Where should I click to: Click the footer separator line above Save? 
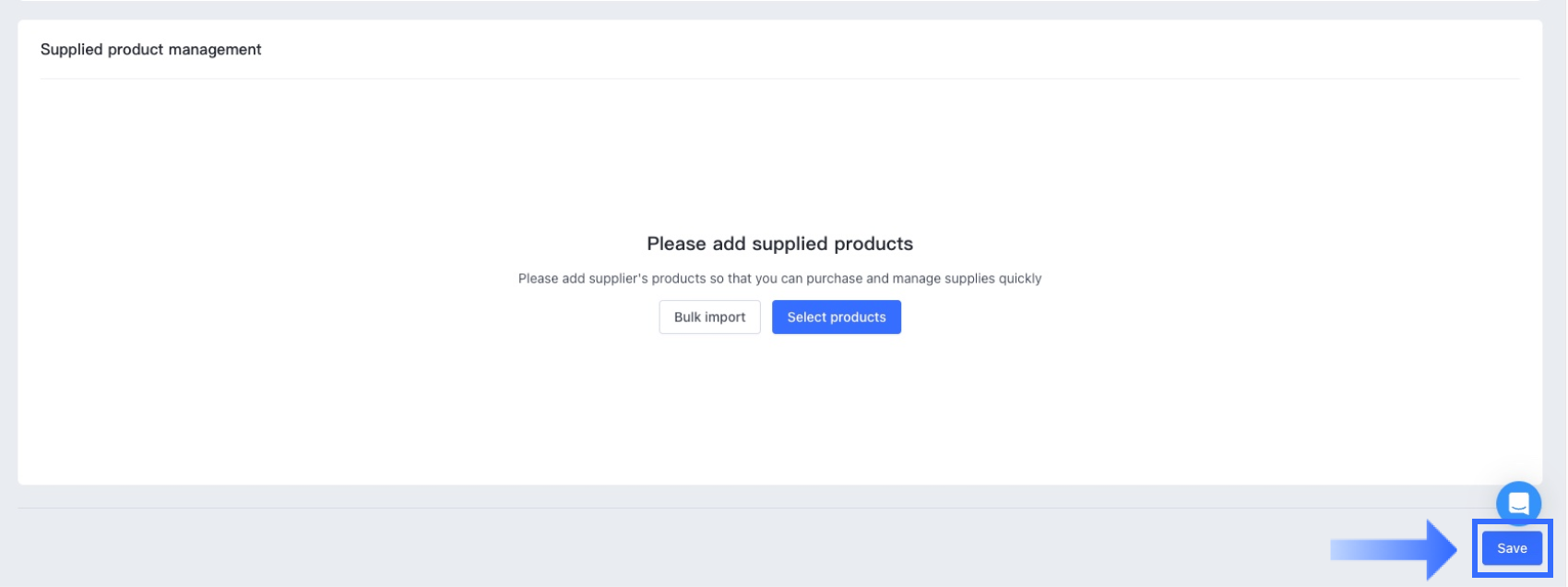[x=738, y=508]
